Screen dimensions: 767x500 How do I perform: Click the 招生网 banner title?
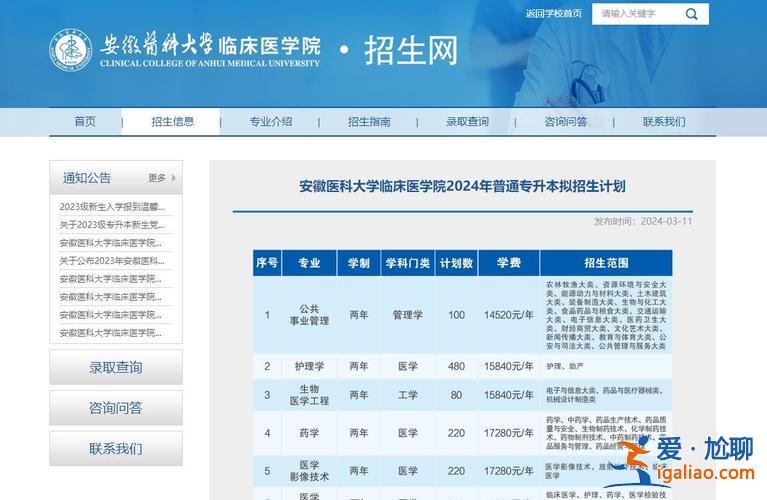click(x=411, y=50)
